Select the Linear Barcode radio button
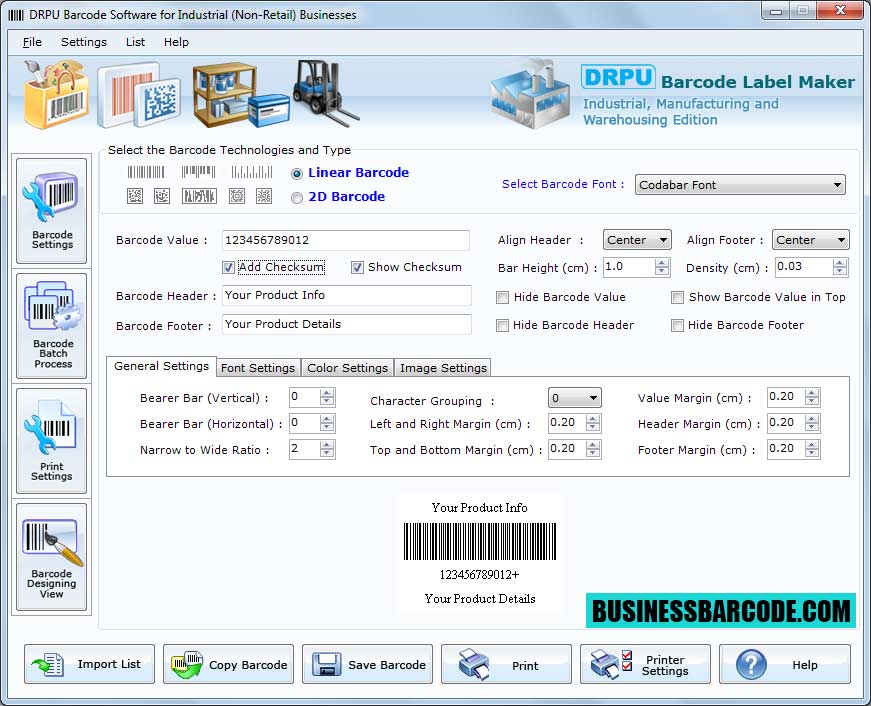Image resolution: width=871 pixels, height=706 pixels. [297, 174]
